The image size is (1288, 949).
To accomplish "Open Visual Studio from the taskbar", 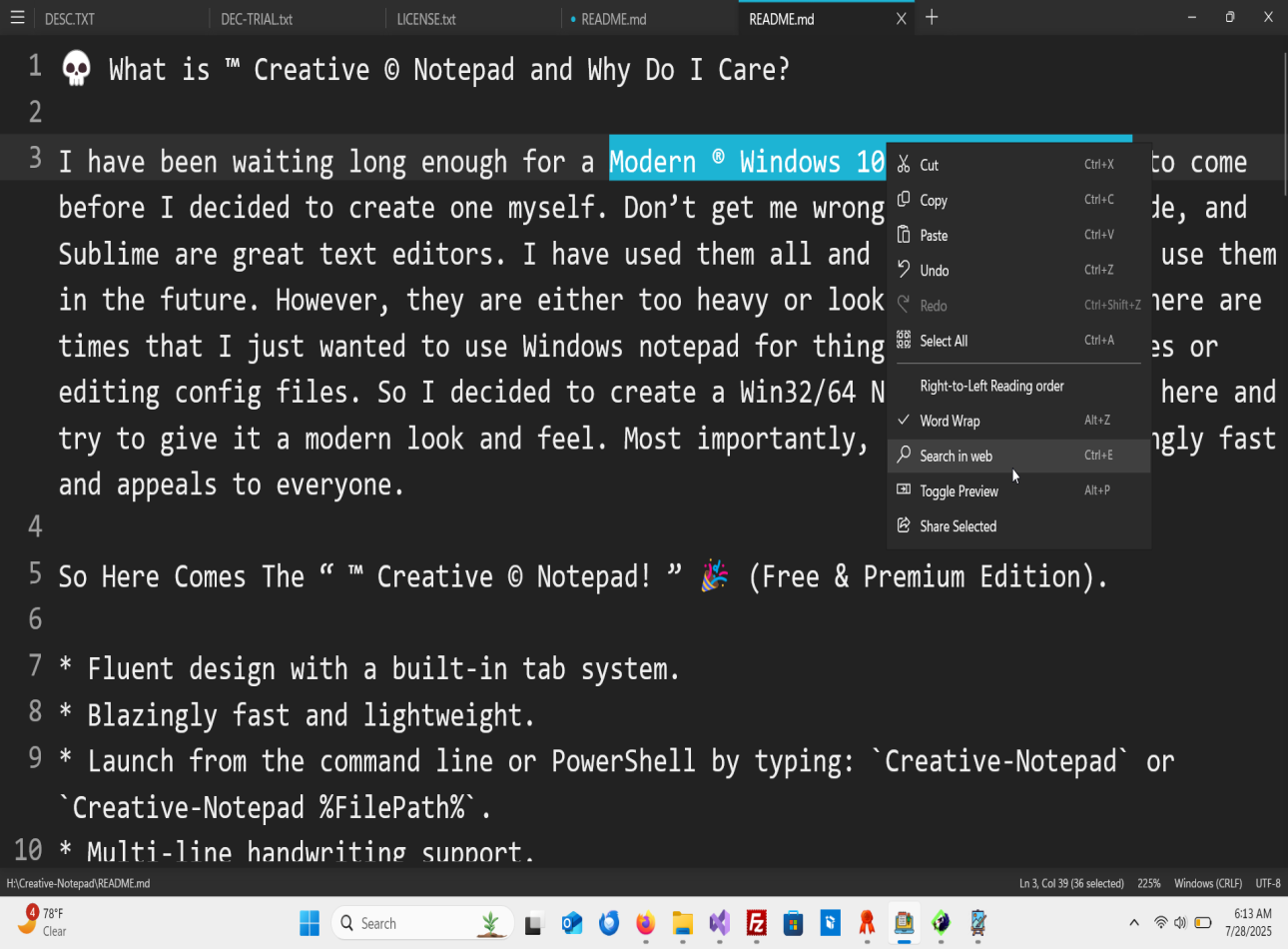I will pos(720,923).
